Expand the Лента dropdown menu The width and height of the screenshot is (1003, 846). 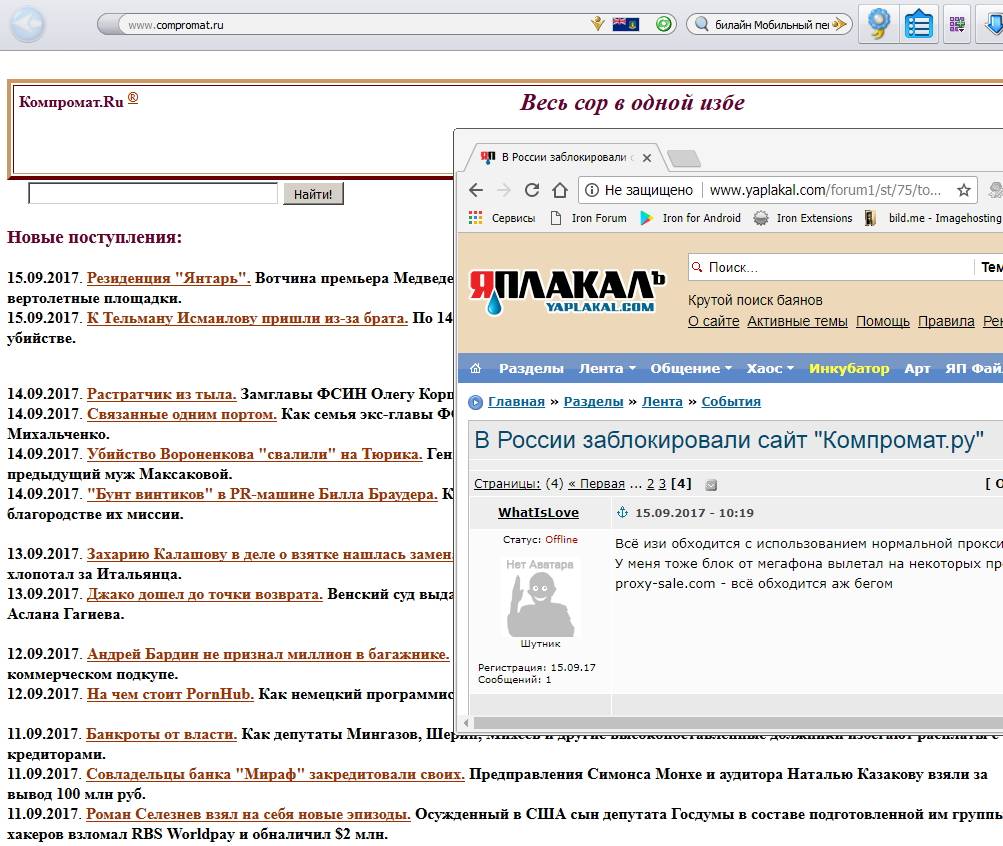click(607, 368)
